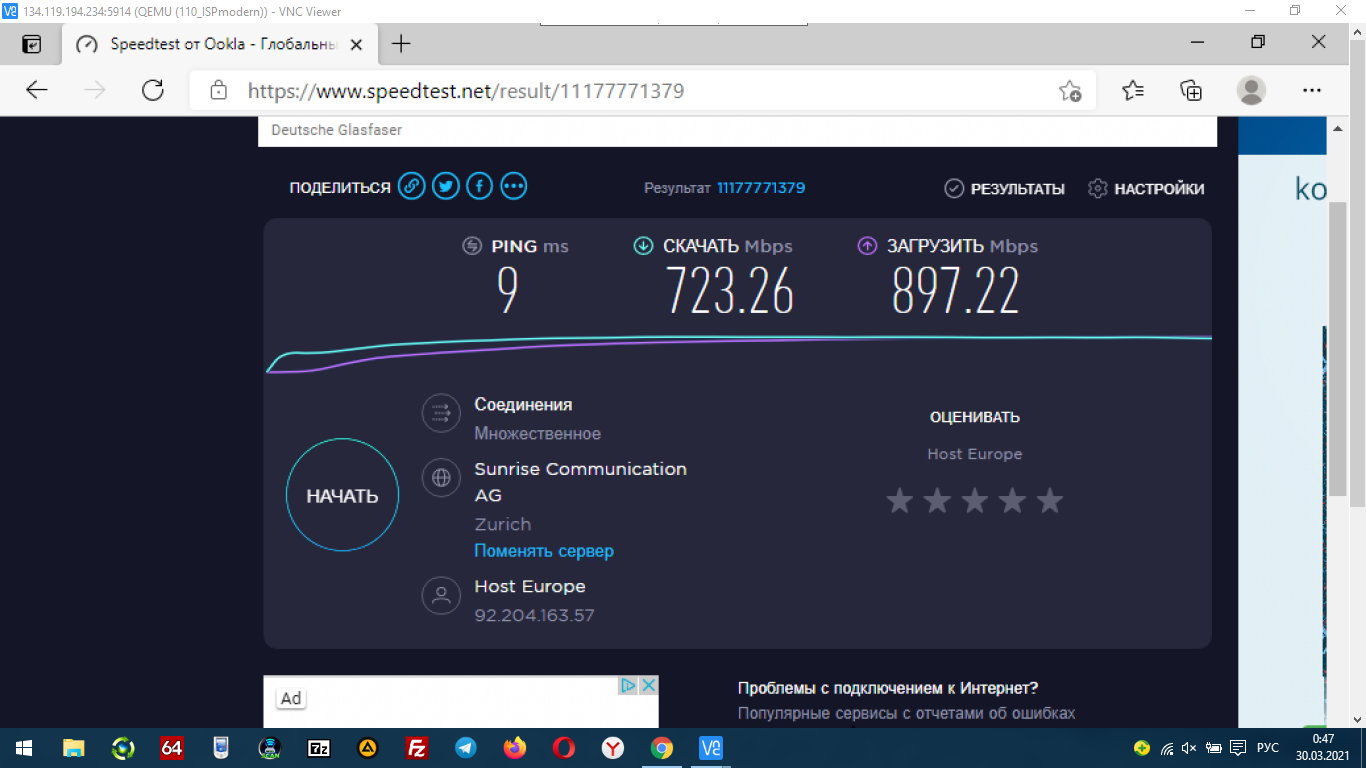The width and height of the screenshot is (1366, 768).
Task: Open the Windows Start menu
Action: 24,748
